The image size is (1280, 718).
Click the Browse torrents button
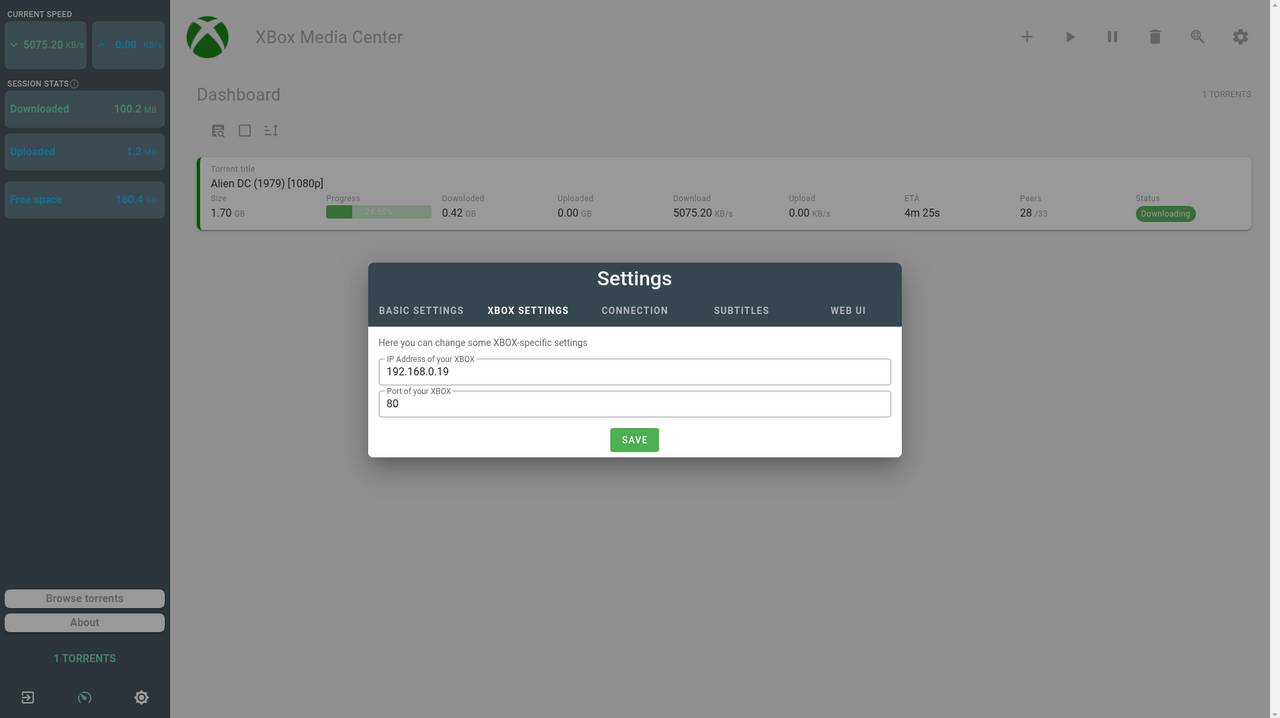(x=85, y=599)
